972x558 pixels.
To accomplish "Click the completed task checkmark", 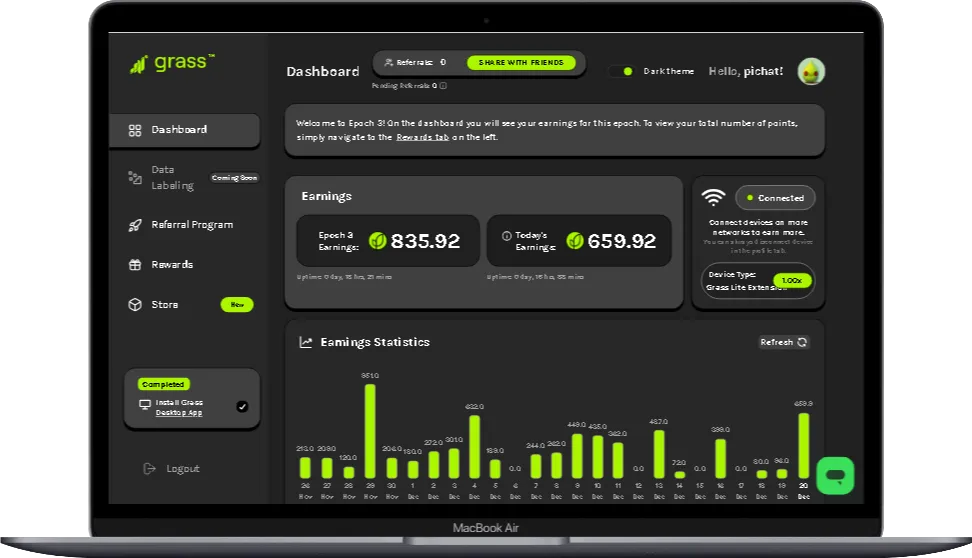I will [x=242, y=407].
